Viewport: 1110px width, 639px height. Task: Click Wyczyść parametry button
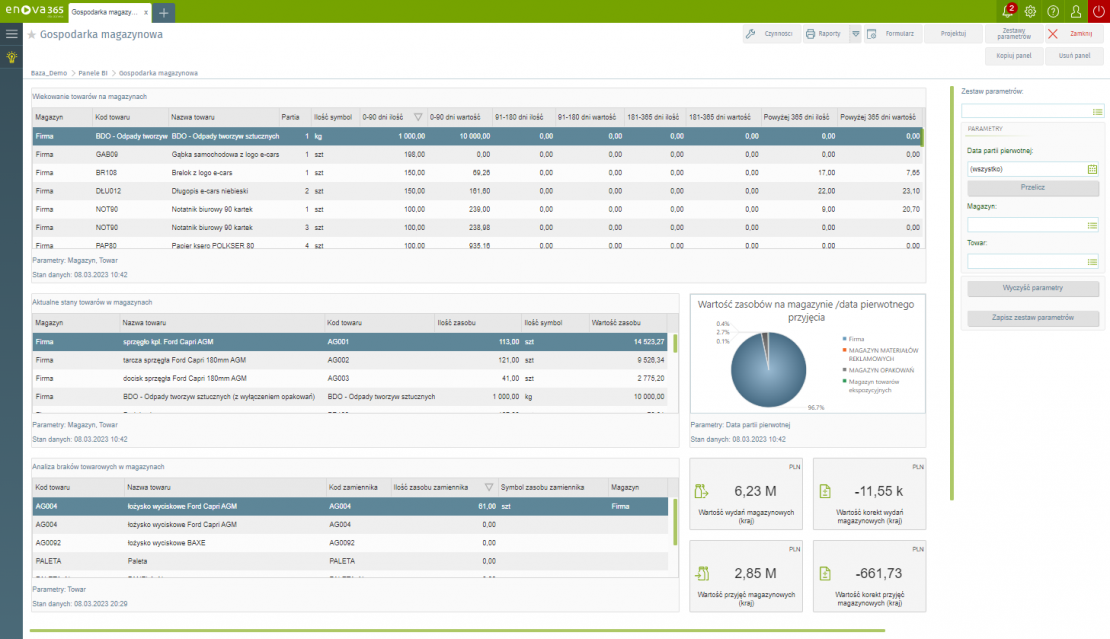(1034, 288)
